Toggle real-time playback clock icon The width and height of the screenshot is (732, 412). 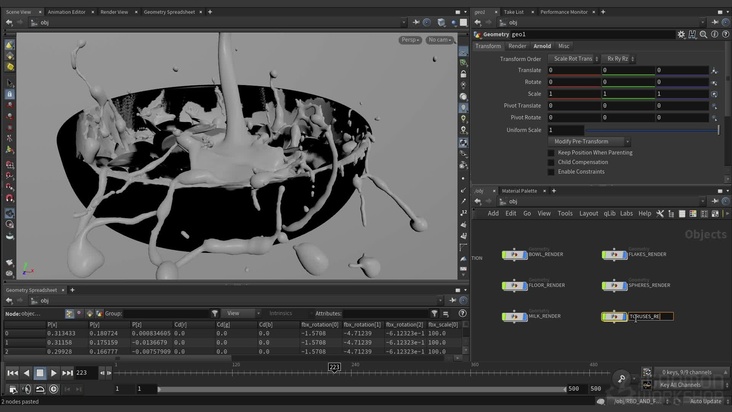tap(54, 389)
